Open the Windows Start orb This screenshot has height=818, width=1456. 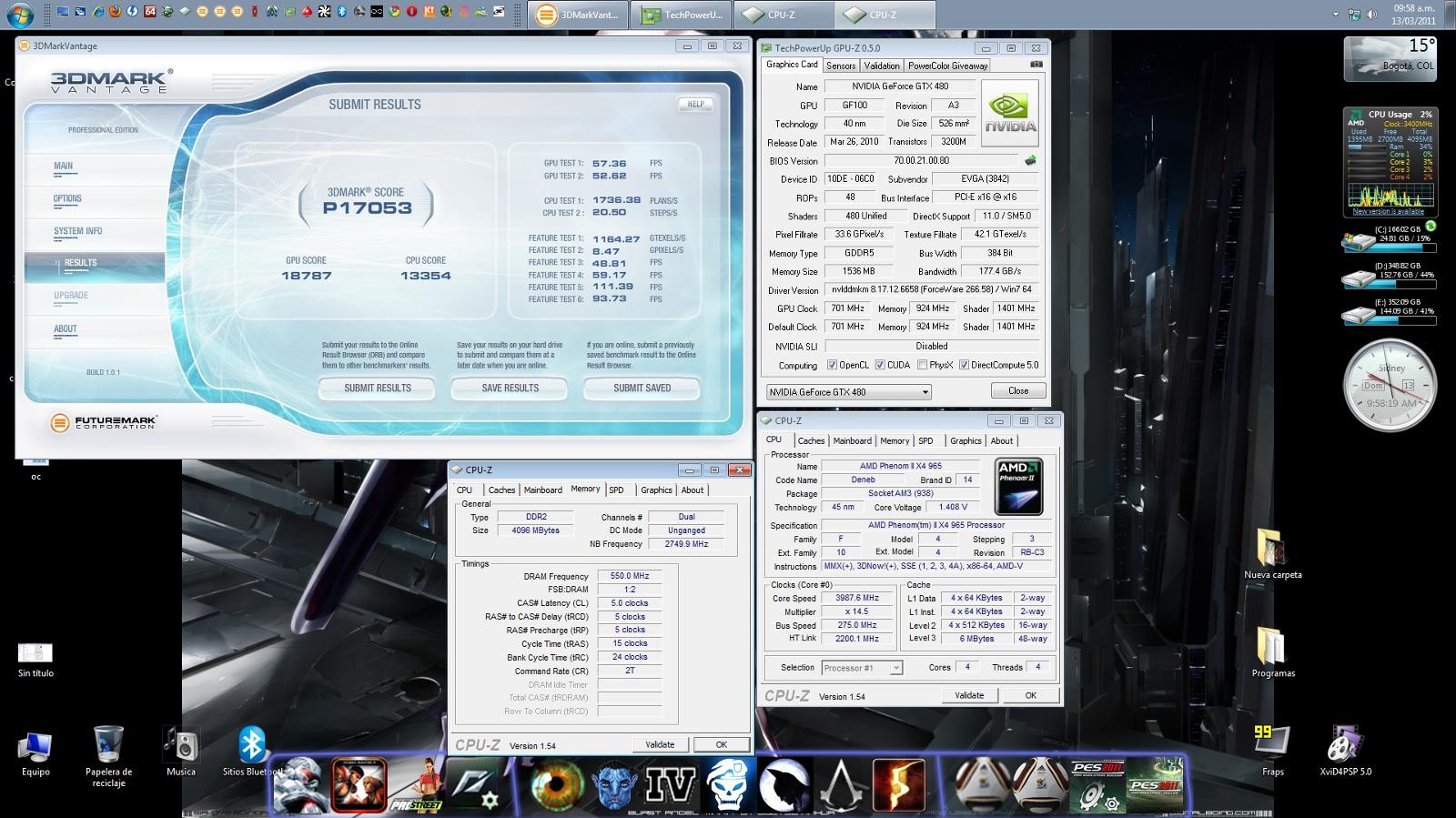tap(20, 15)
